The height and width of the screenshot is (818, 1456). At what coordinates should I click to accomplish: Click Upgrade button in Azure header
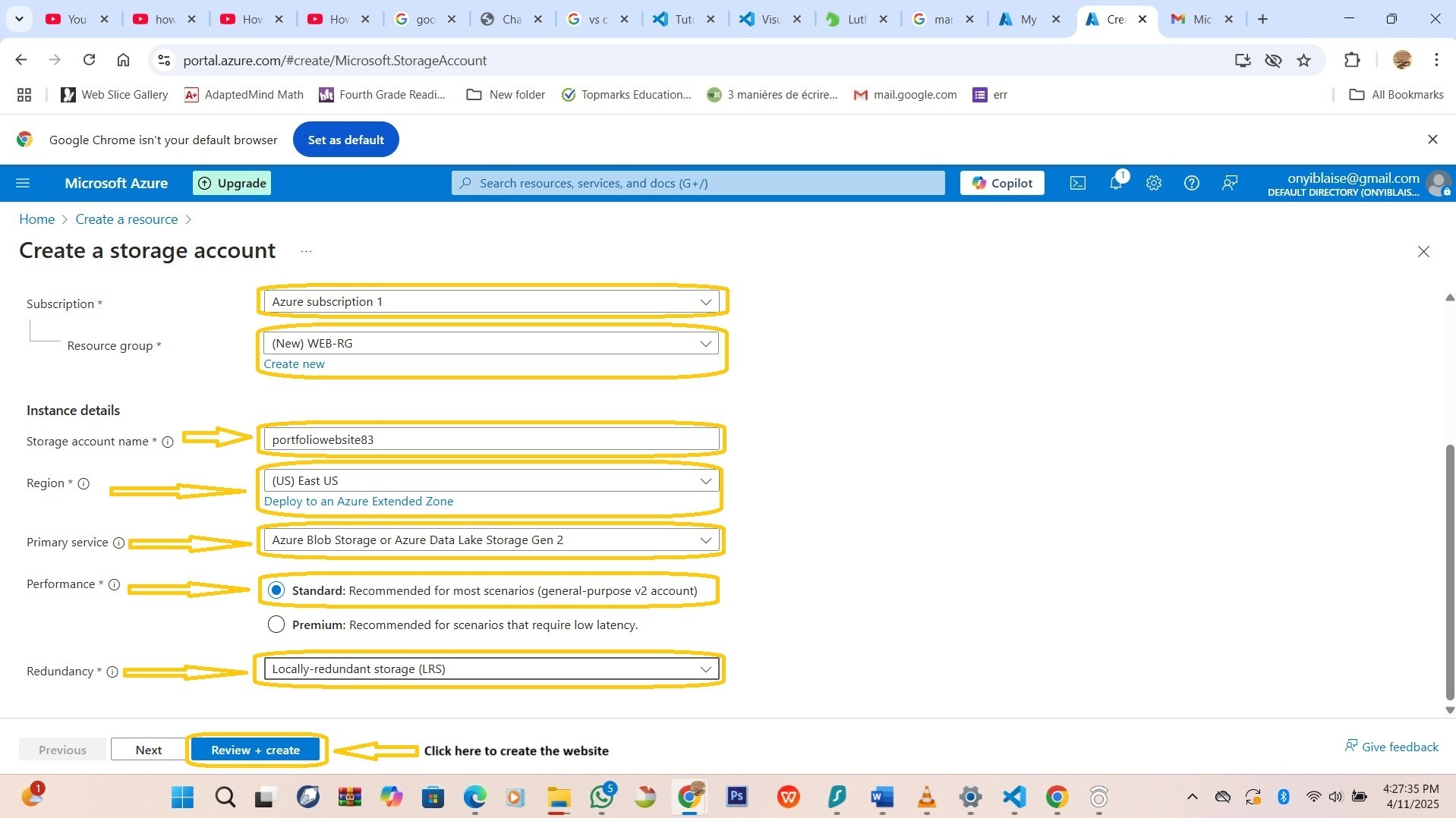pos(232,183)
